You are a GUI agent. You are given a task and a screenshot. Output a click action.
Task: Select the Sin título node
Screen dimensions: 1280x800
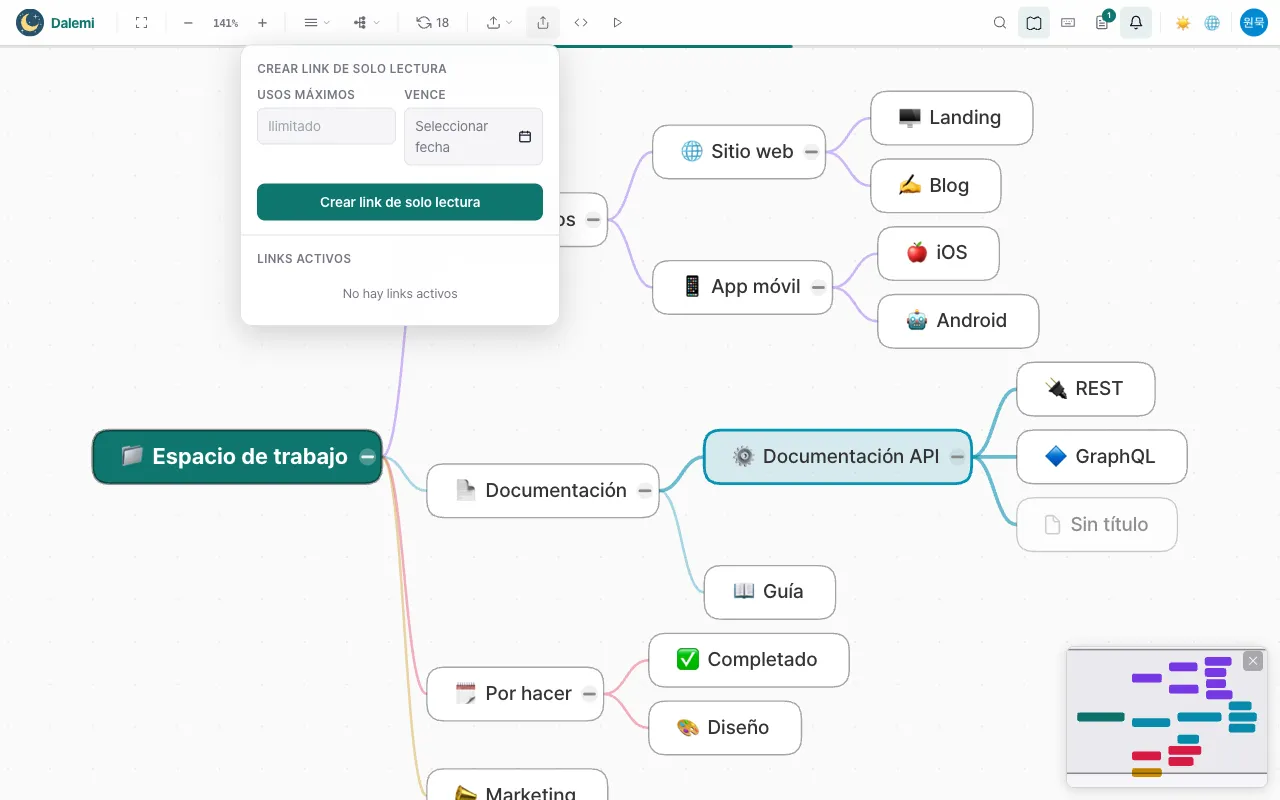click(1097, 525)
